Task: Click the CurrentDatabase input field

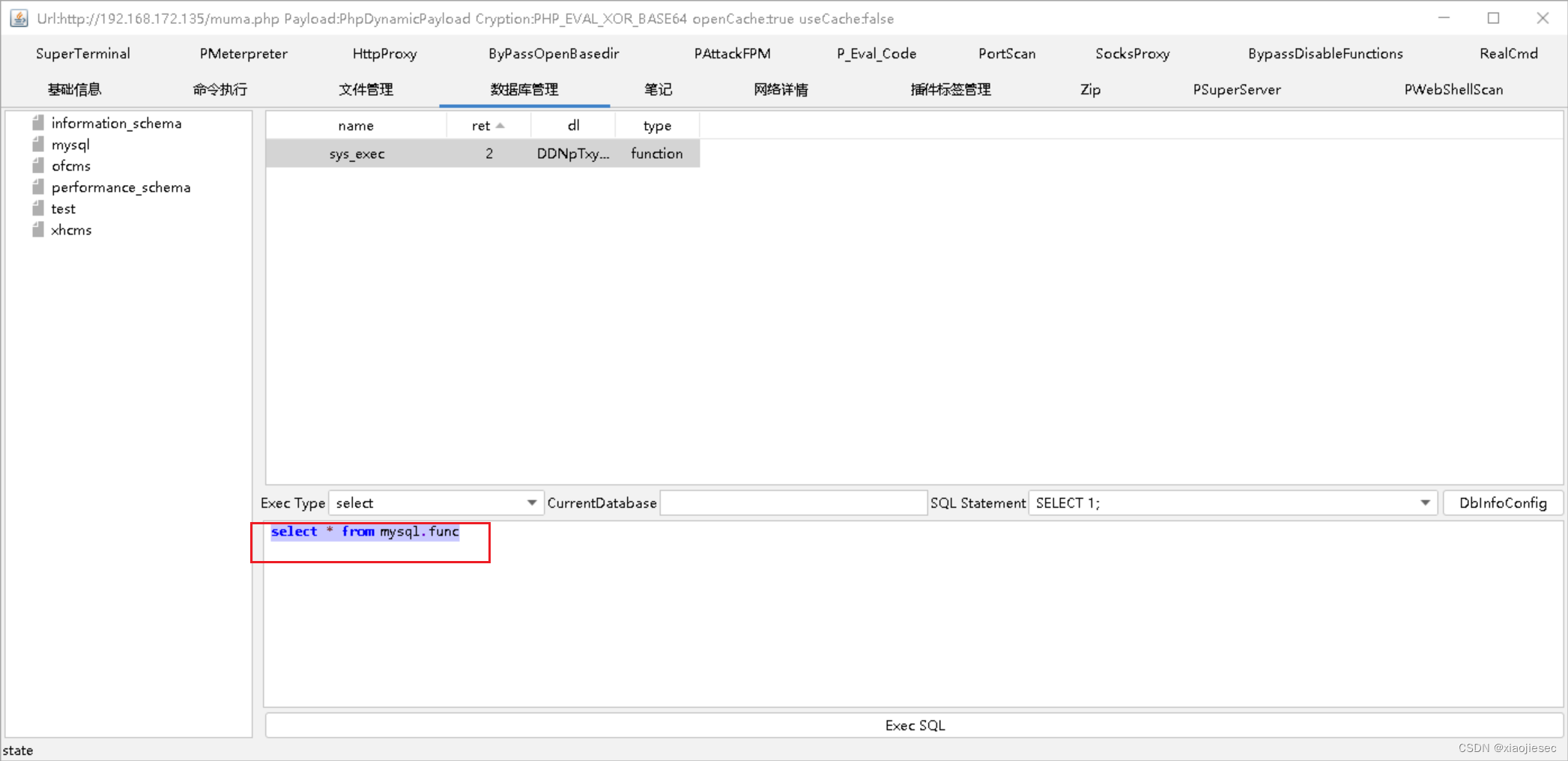Action: pos(792,503)
